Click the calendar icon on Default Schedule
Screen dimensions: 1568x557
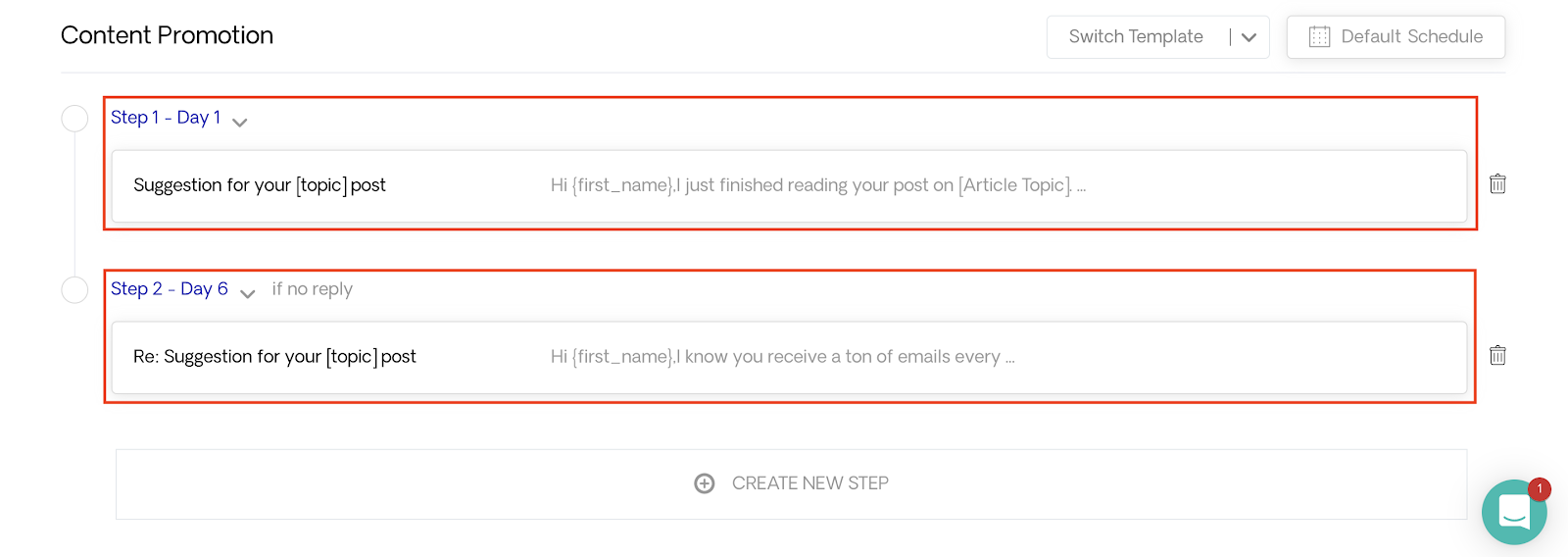(x=1320, y=37)
